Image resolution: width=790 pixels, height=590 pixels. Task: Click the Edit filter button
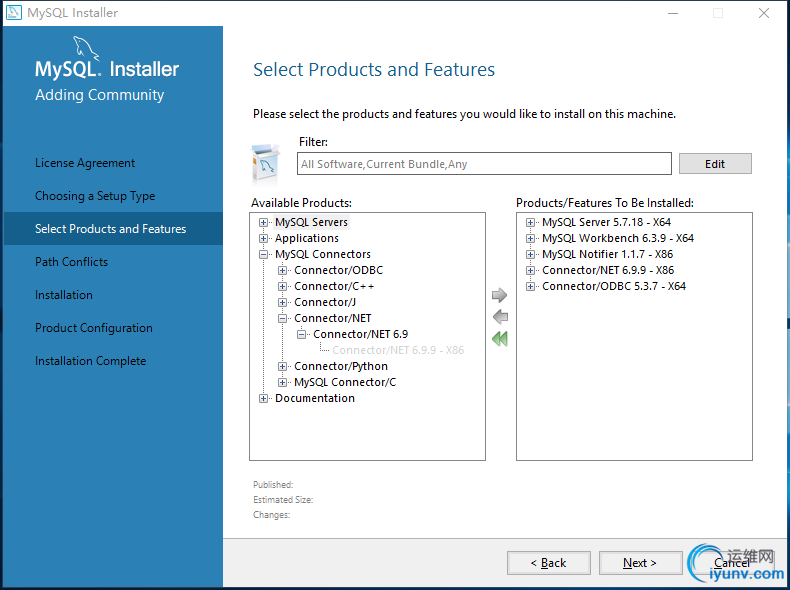(x=715, y=164)
